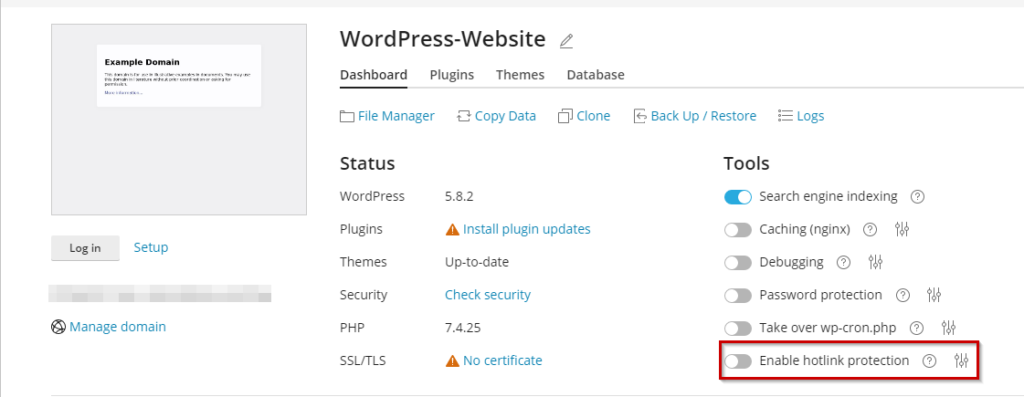
Task: Open help tooltip for Password protection
Action: [x=903, y=295]
